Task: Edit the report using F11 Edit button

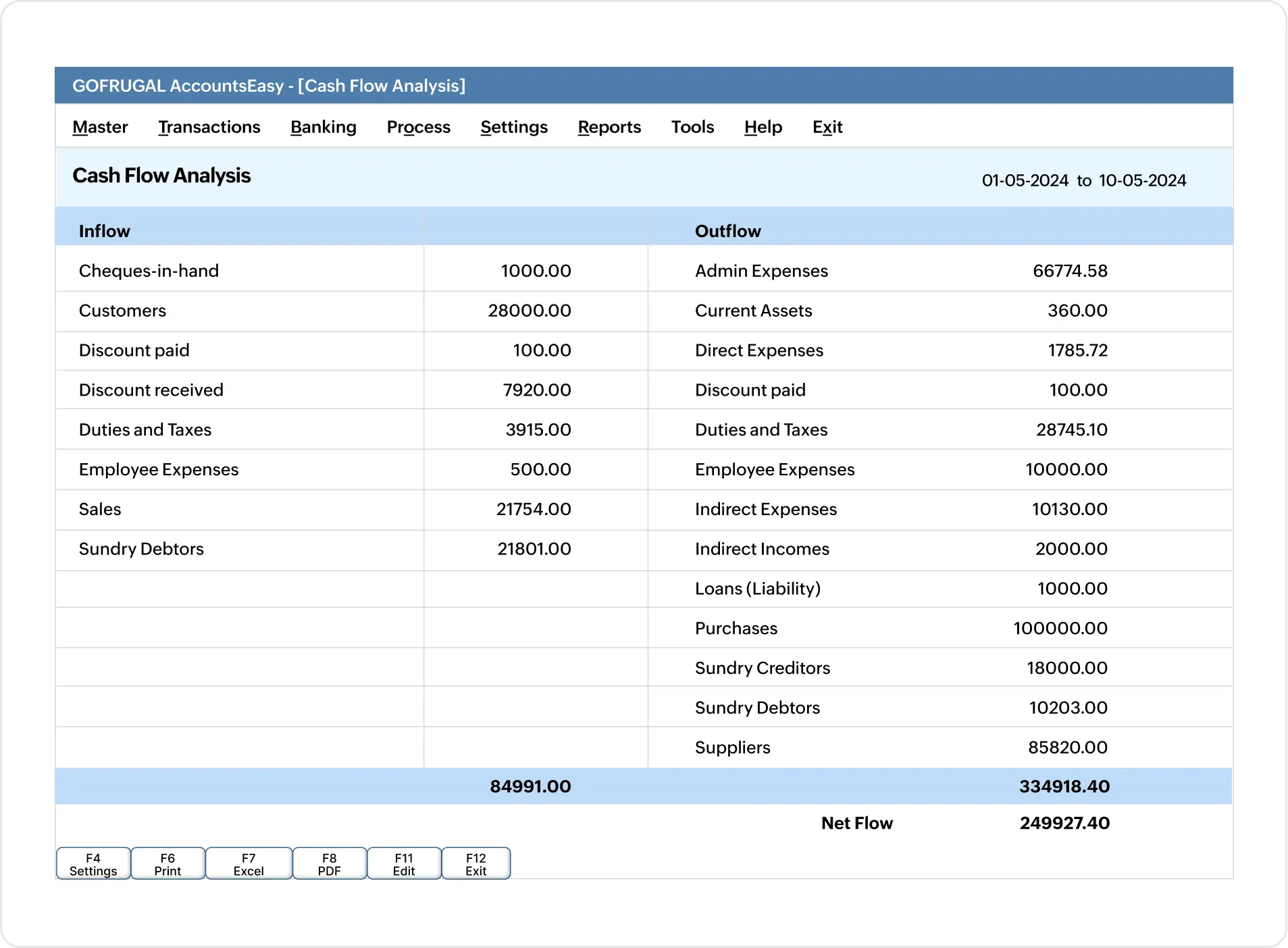Action: pyautogui.click(x=404, y=863)
